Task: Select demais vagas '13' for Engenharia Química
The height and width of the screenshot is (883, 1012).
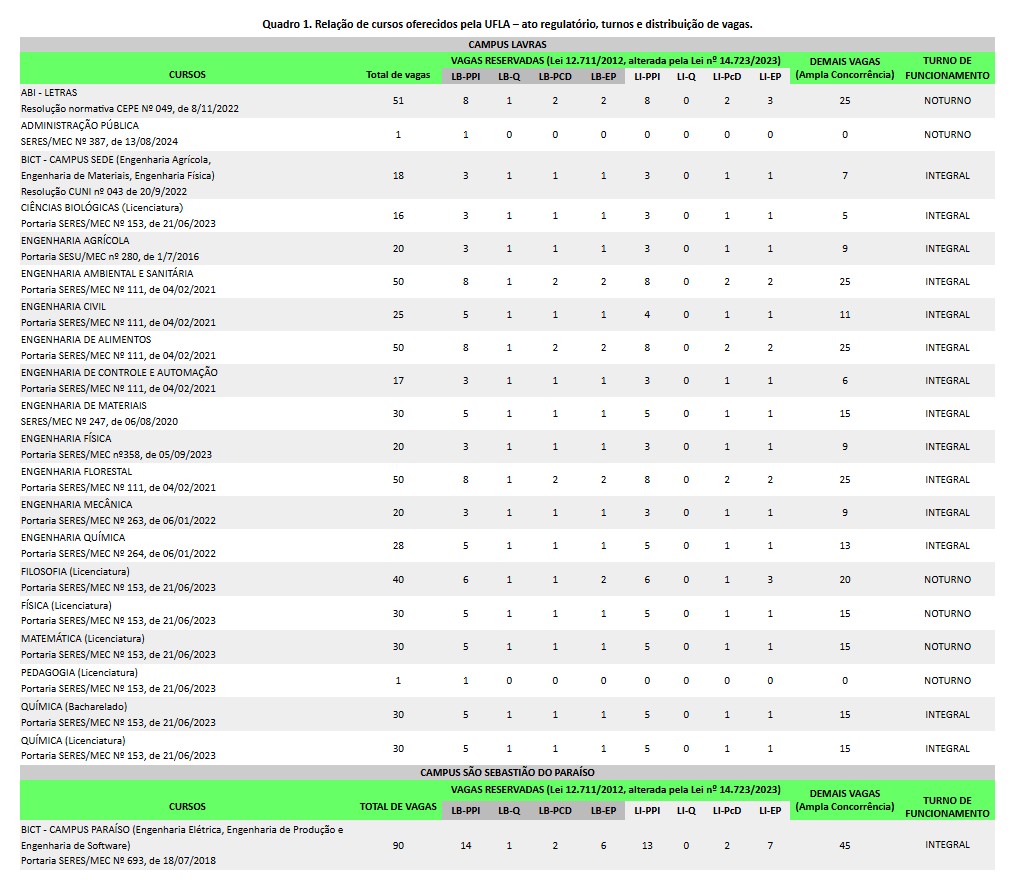Action: (x=845, y=545)
